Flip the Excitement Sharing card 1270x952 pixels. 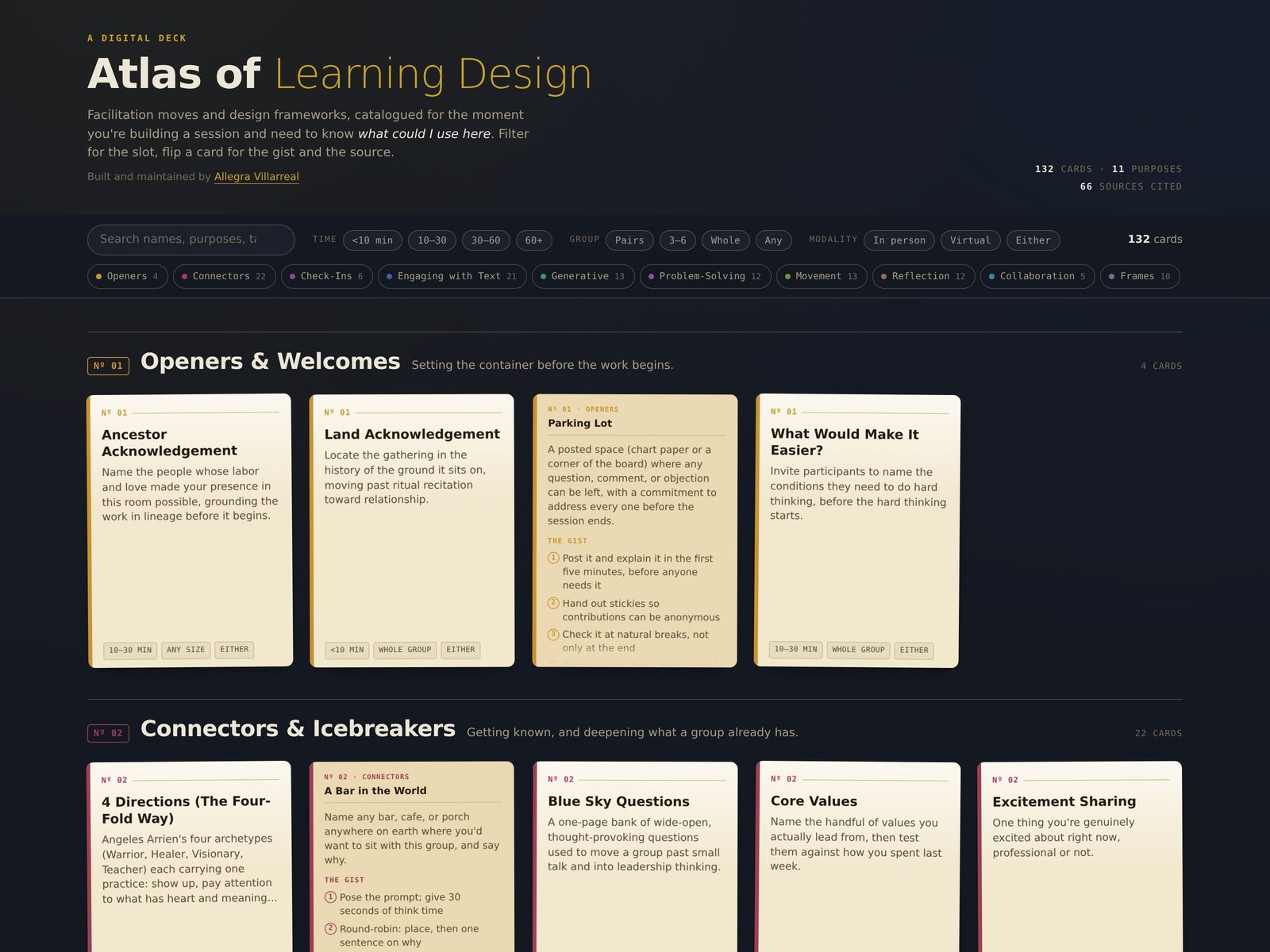(1079, 857)
